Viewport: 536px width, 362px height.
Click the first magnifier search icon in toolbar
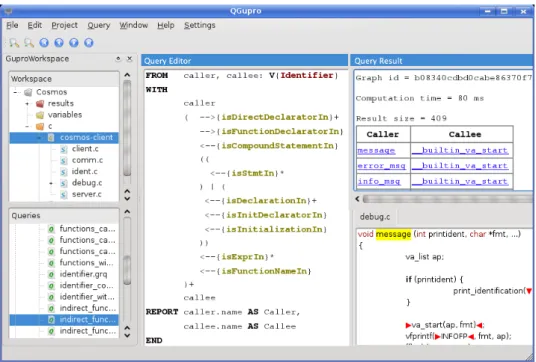14,43
